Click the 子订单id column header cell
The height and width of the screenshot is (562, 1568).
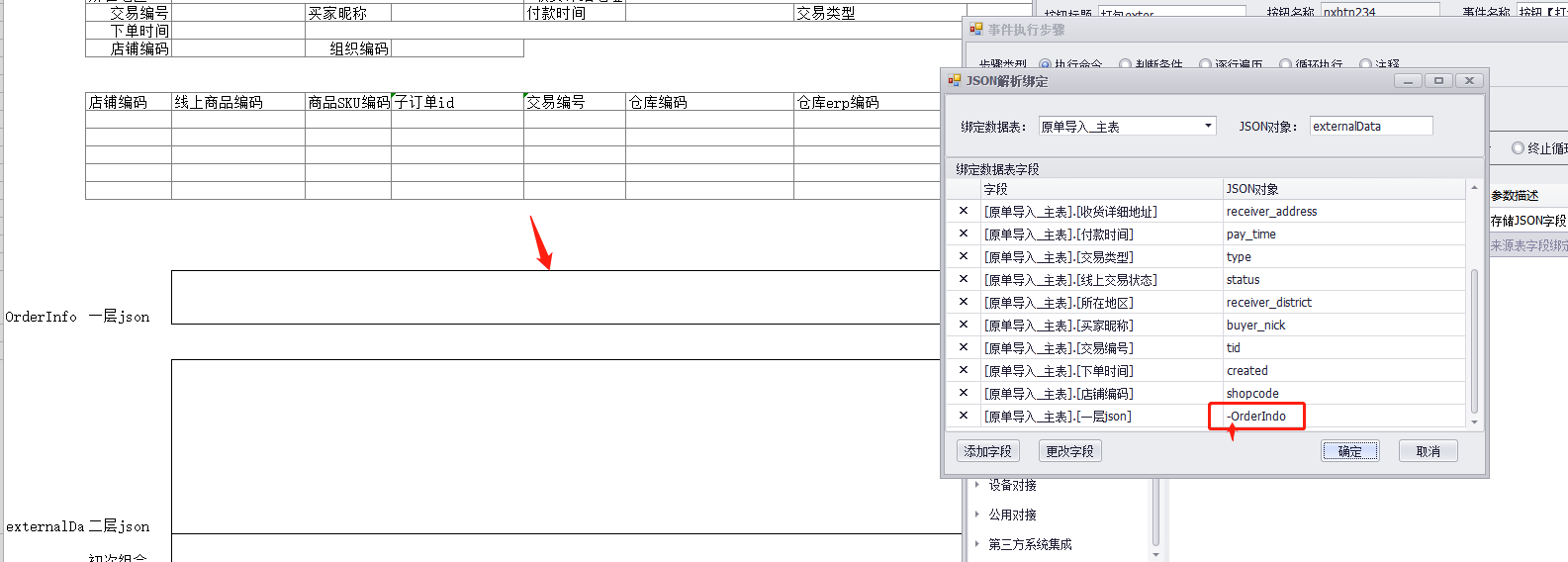457,102
